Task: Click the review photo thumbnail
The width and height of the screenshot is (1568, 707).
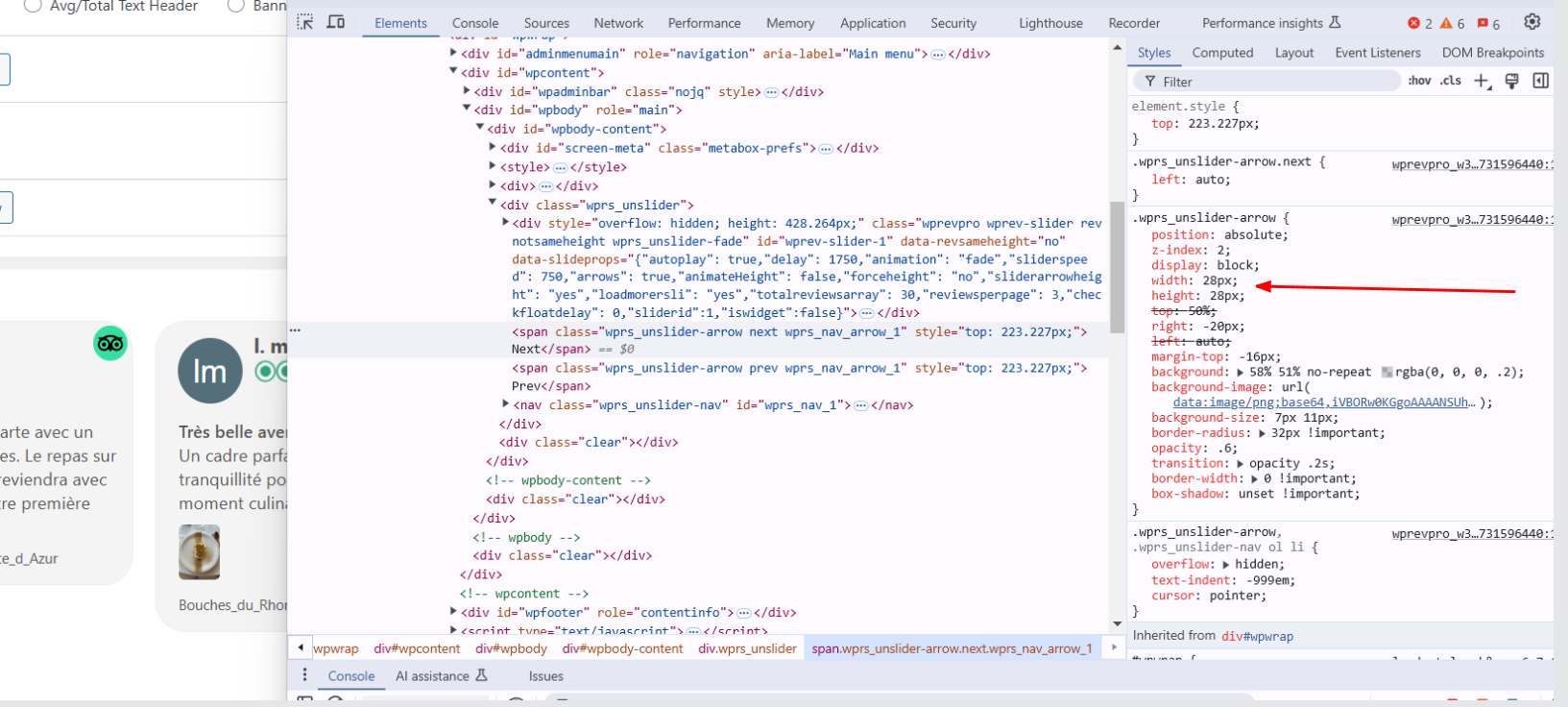Action: coord(199,552)
